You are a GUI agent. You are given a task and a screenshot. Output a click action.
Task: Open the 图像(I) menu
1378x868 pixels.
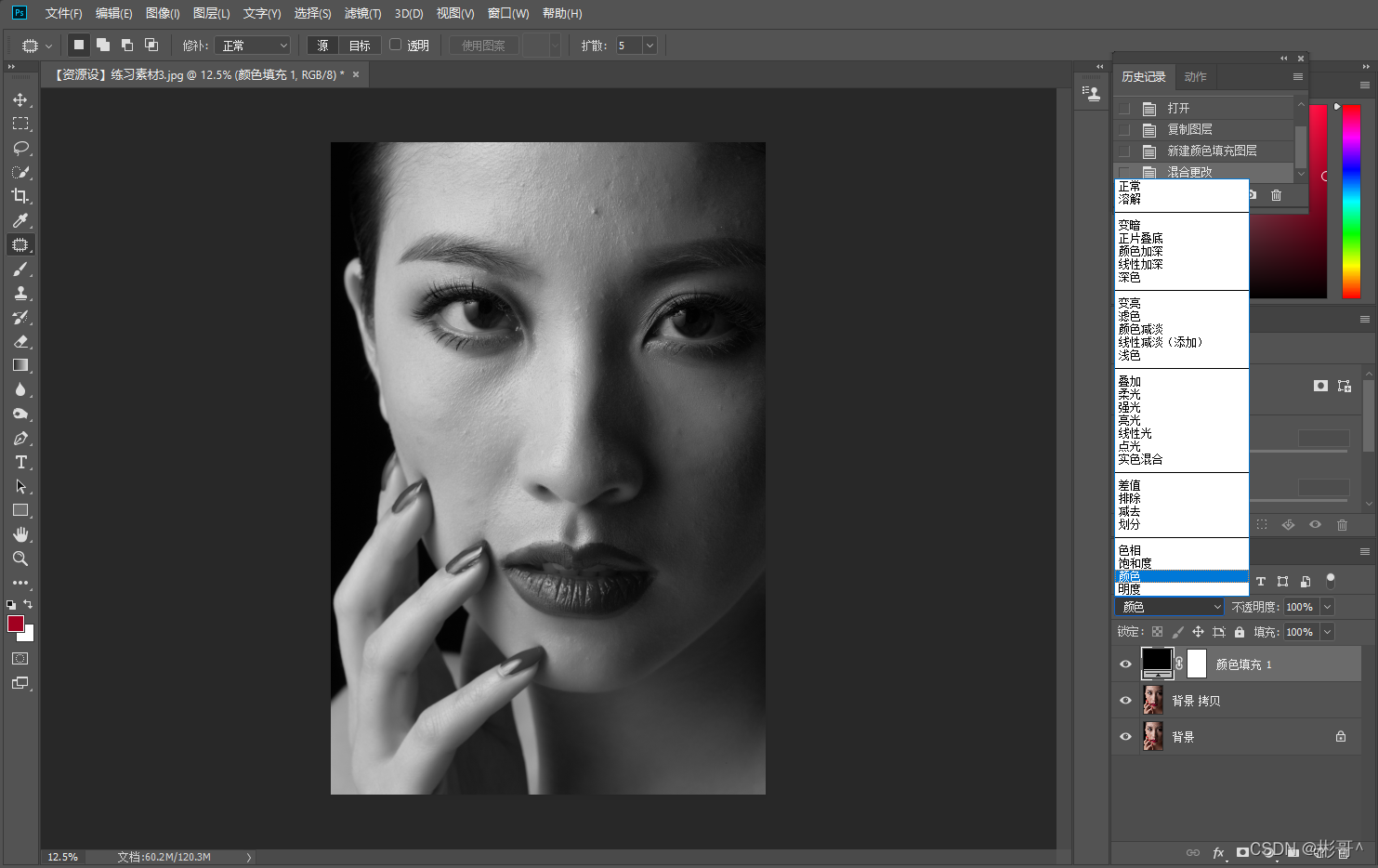(x=163, y=13)
